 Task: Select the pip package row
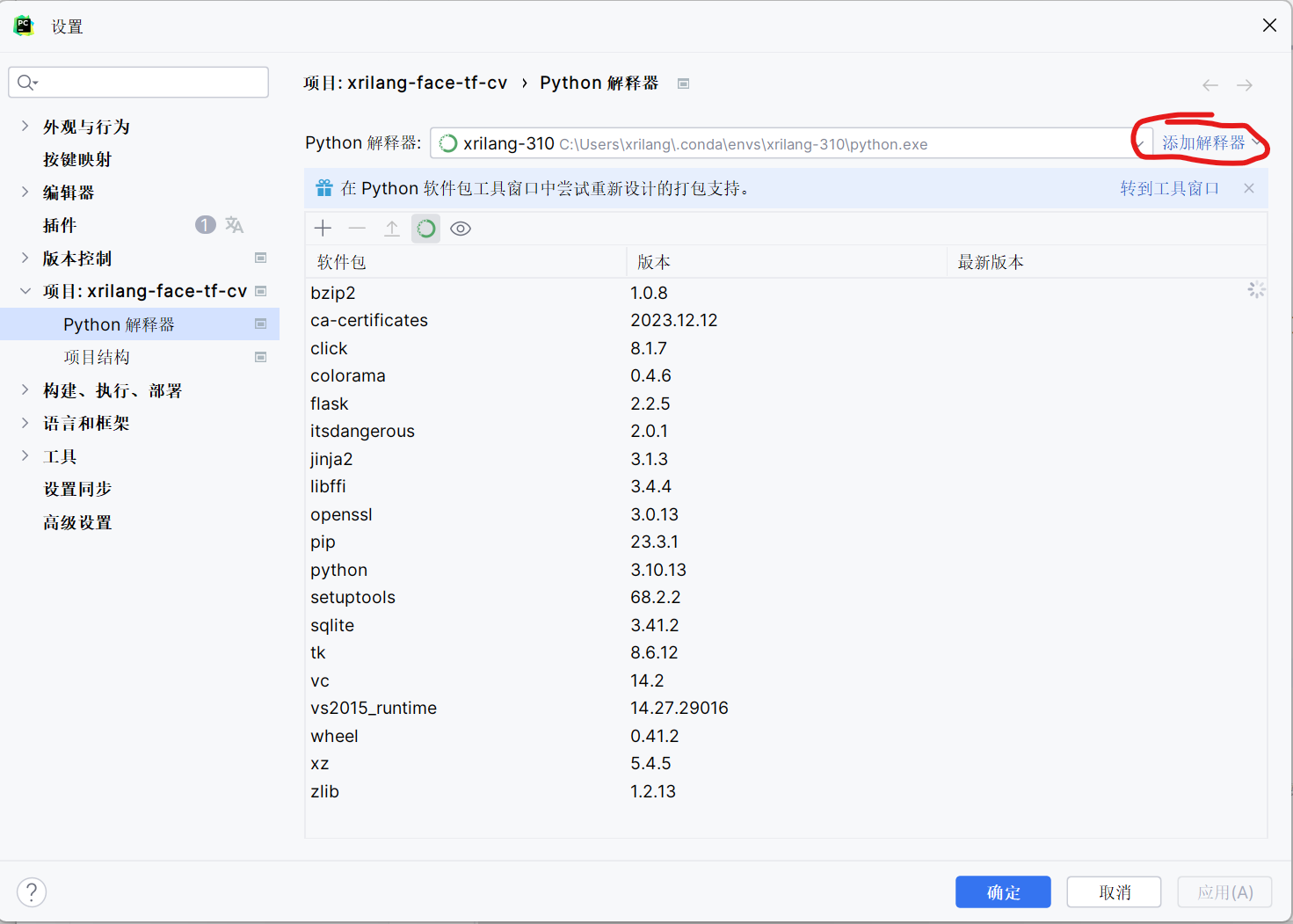pyautogui.click(x=786, y=542)
